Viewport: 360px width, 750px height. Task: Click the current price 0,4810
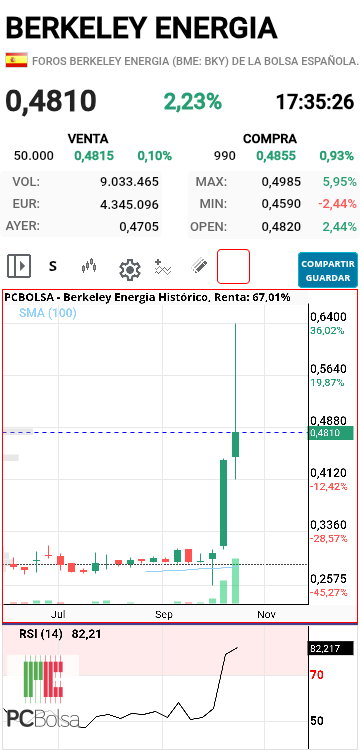click(51, 101)
